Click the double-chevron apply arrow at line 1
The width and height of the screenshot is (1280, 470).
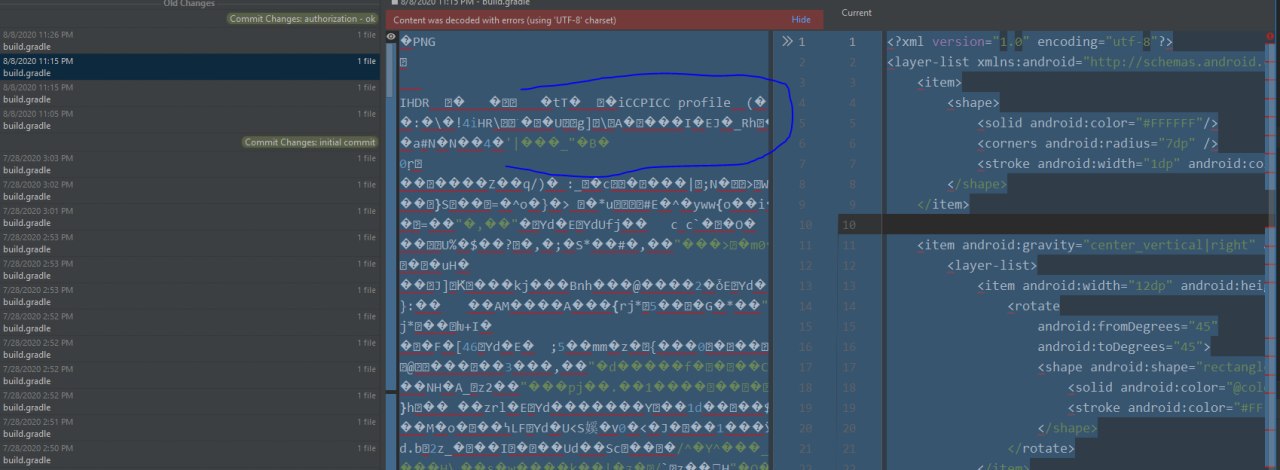point(787,41)
